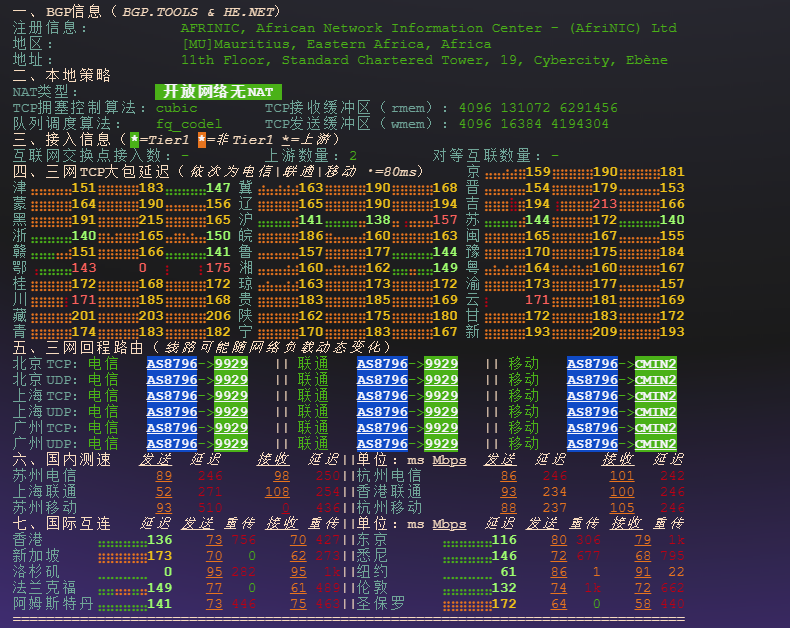Click 洛杉矶 send speed 95
Viewport: 790px width, 628px height.
pyautogui.click(x=214, y=572)
